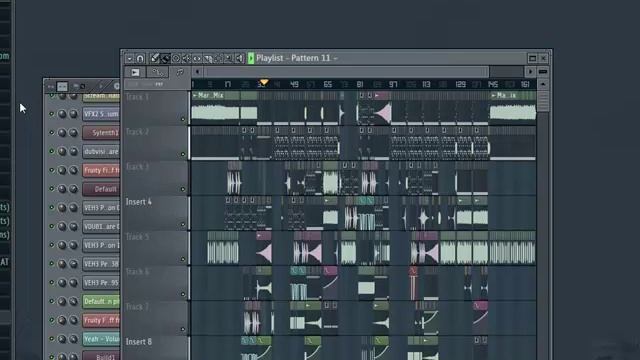Viewport: 640px width, 360px height.
Task: Click bar 145 on the Playlist ruler
Action: tap(493, 84)
